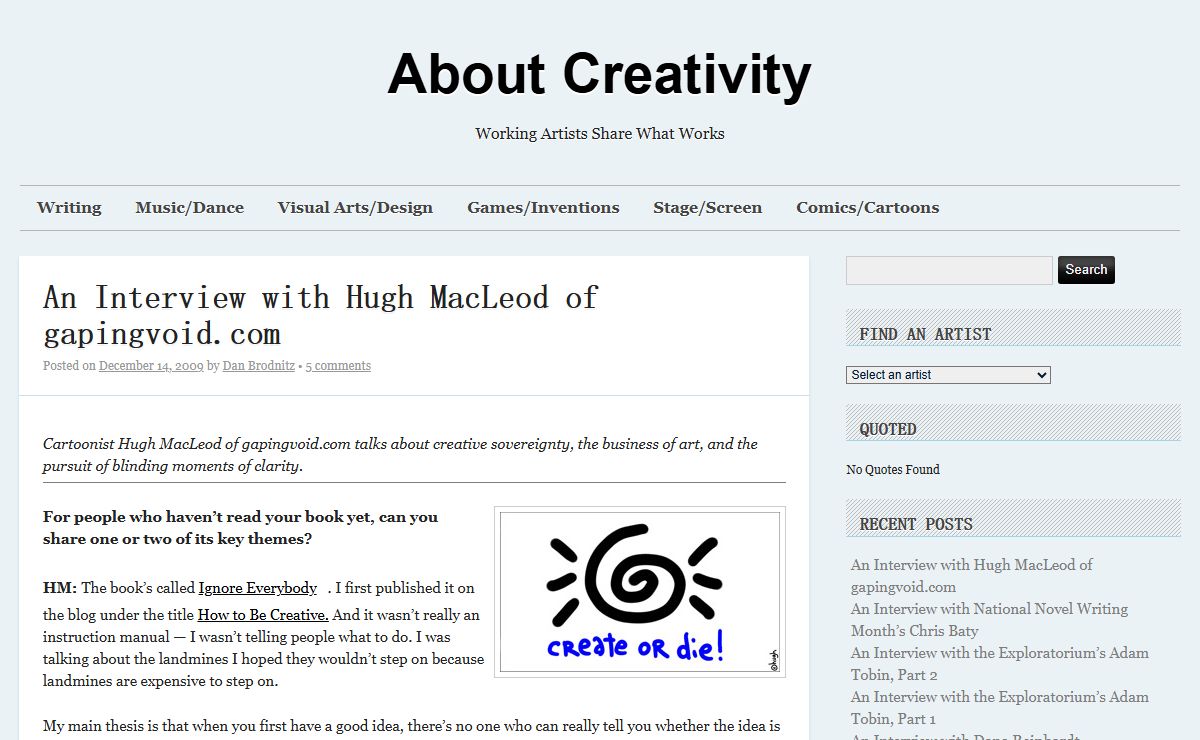This screenshot has width=1200, height=740.
Task: Open recent post about Hugh MacLeod interview
Action: (972, 576)
